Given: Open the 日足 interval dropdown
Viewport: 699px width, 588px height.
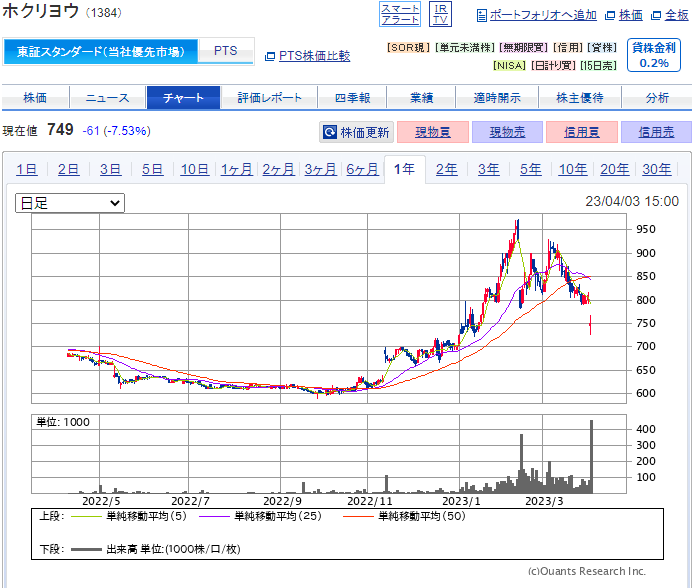Looking at the screenshot, I should point(70,203).
